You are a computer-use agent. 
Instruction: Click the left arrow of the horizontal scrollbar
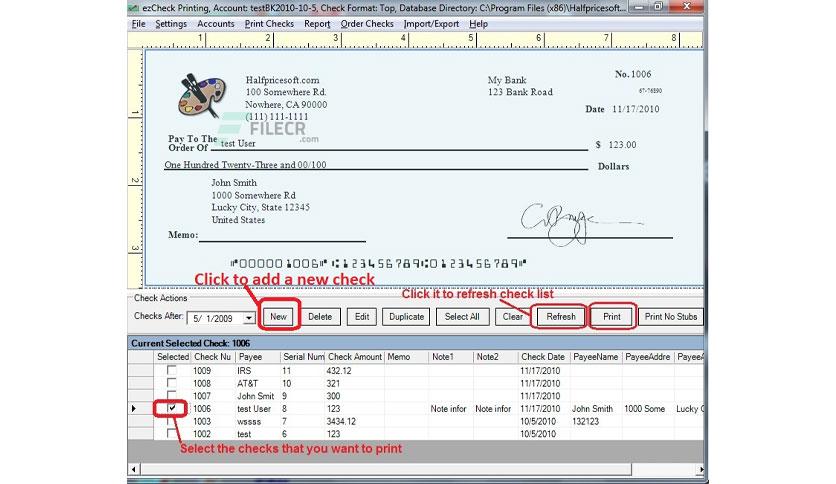[134, 470]
